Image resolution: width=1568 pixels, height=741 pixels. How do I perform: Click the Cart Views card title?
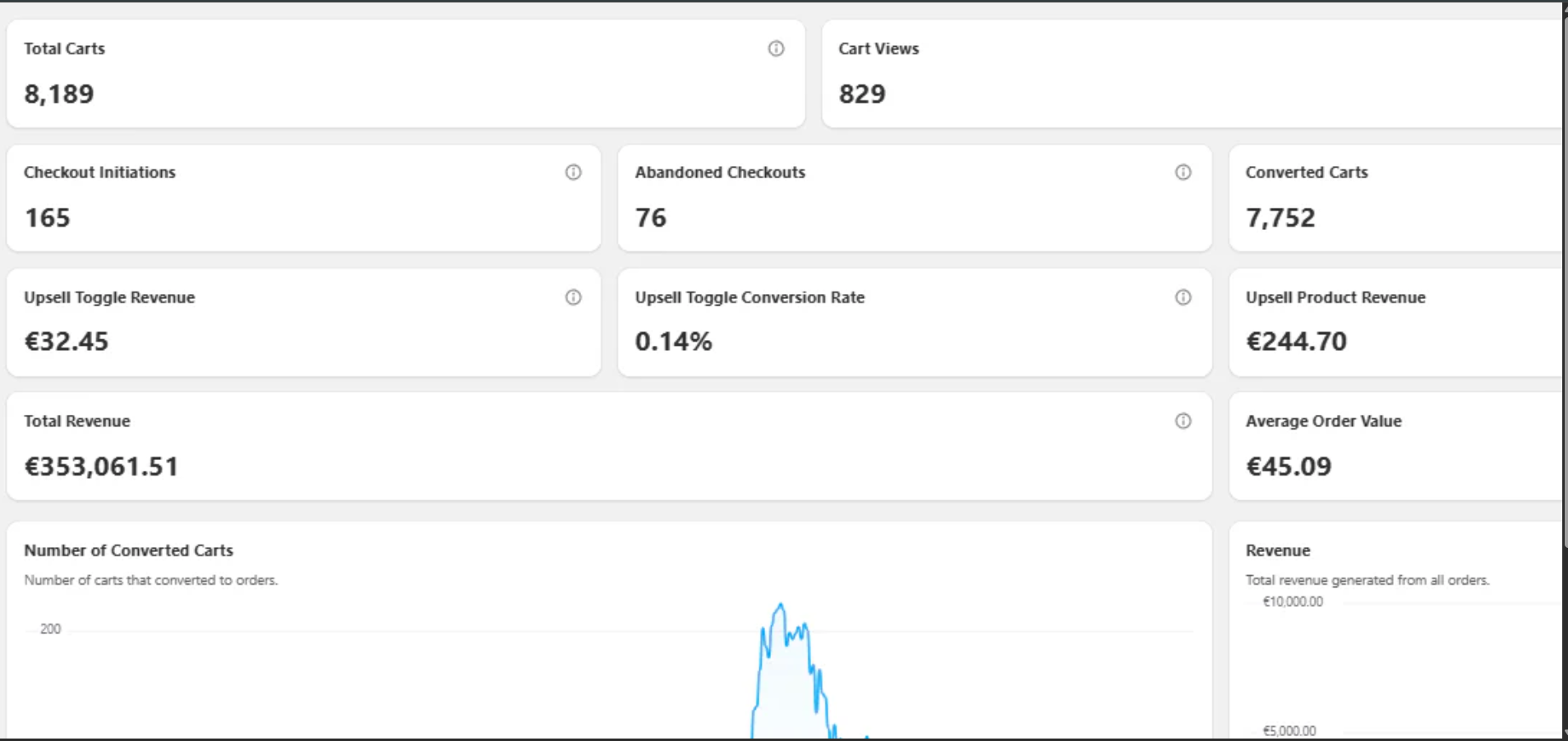(x=879, y=48)
